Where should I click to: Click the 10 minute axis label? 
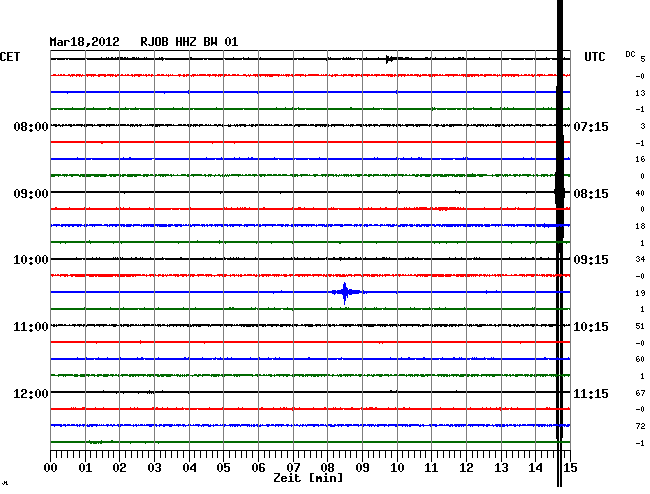click(x=397, y=468)
